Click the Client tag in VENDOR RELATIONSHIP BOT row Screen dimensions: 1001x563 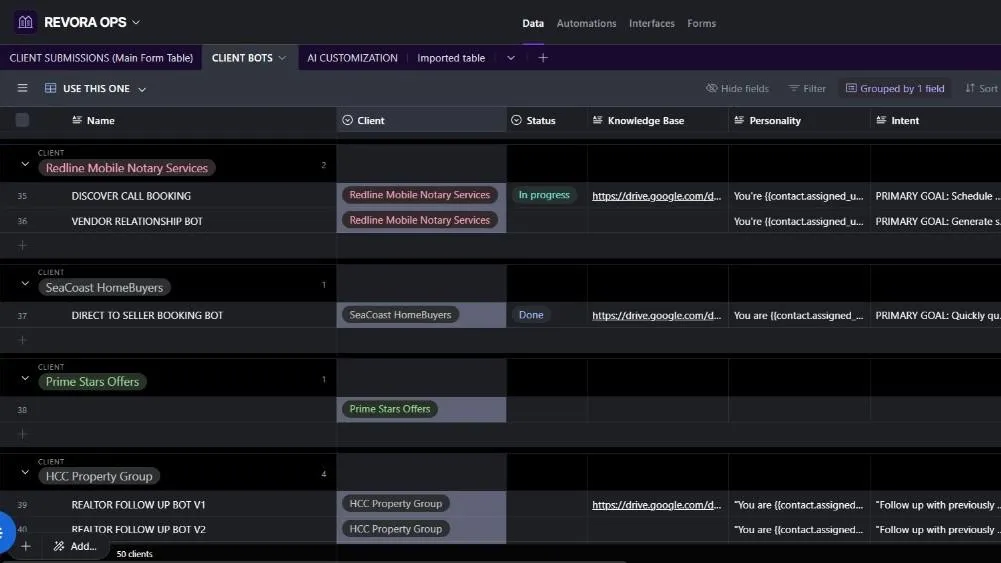[419, 220]
